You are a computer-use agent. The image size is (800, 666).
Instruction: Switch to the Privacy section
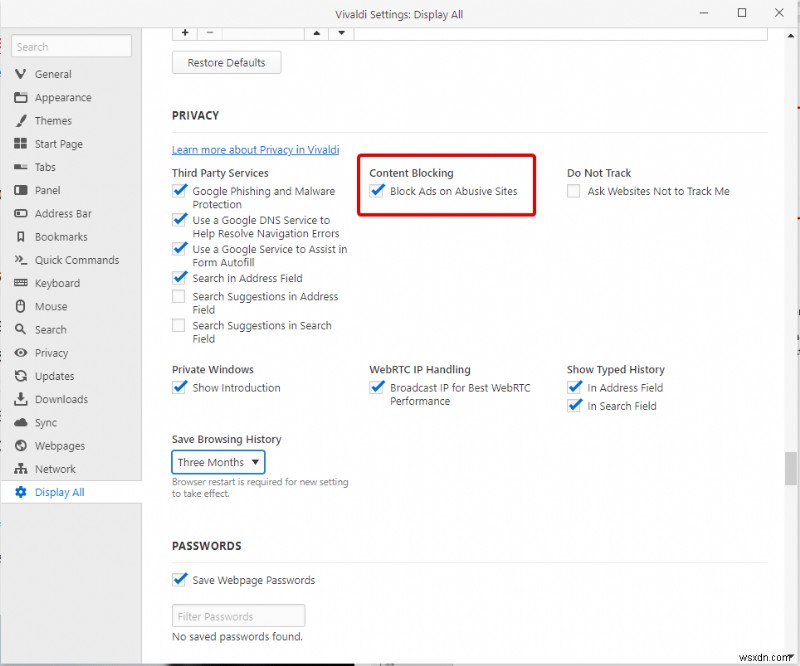(x=22, y=352)
